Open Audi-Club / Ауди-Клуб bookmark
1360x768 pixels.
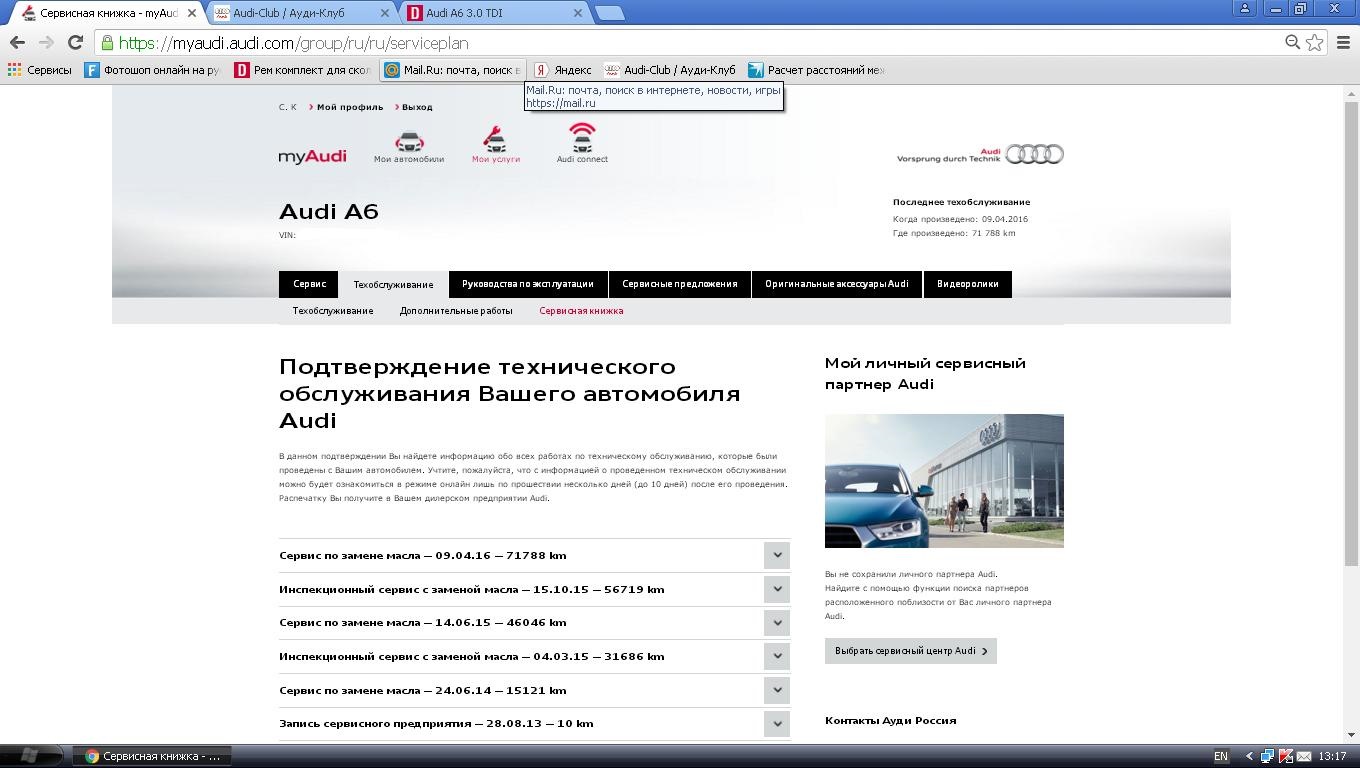tap(670, 70)
